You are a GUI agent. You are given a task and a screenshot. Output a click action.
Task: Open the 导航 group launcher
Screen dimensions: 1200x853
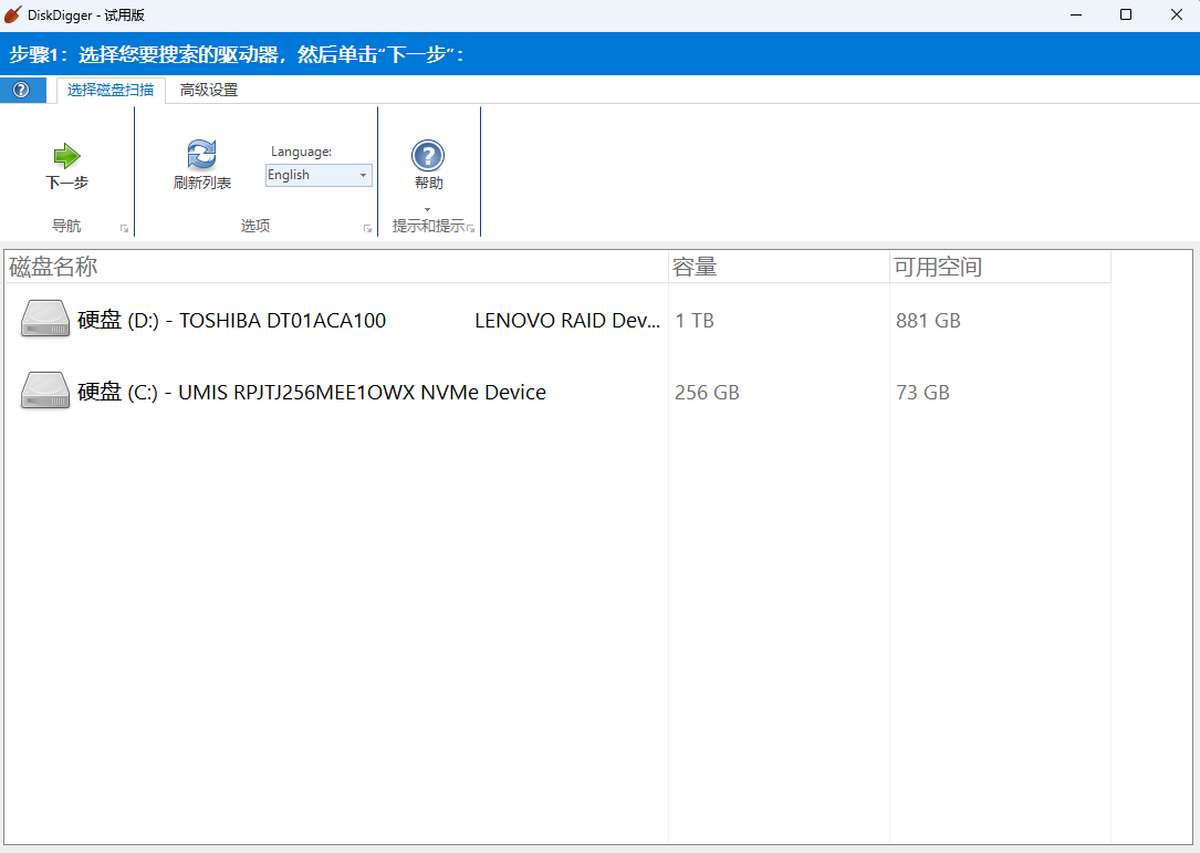pos(124,229)
